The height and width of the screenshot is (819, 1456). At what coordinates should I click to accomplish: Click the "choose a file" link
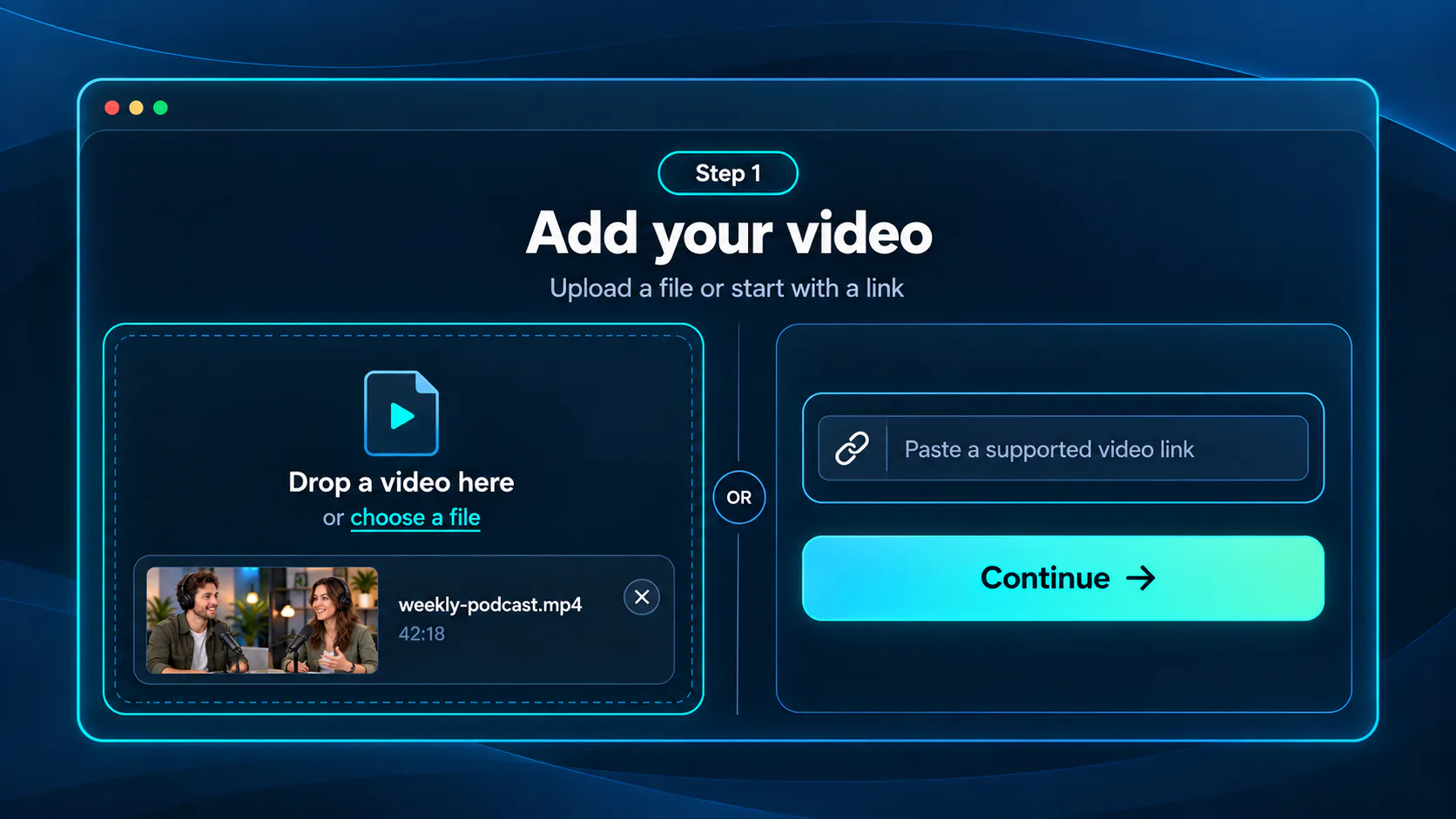click(415, 518)
